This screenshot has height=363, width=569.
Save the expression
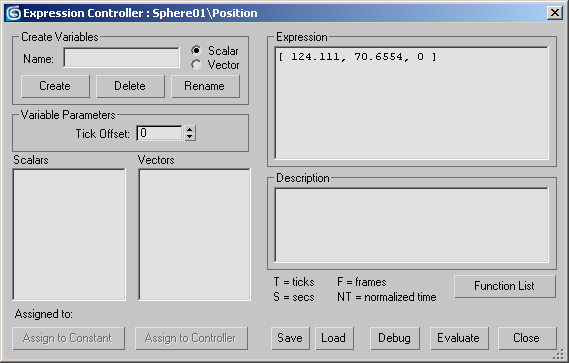pos(290,338)
